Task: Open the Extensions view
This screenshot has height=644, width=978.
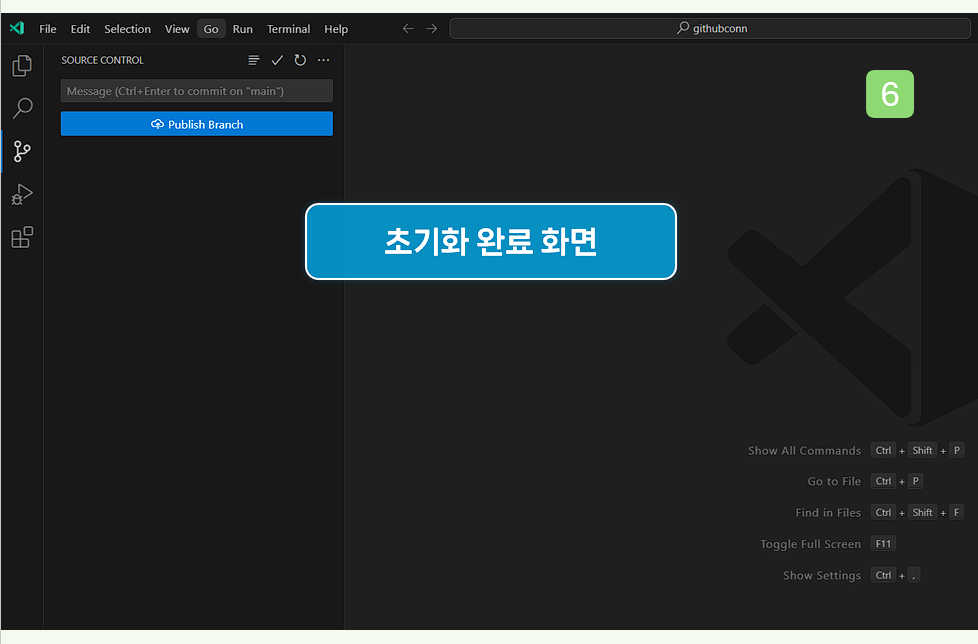Action: click(x=21, y=237)
